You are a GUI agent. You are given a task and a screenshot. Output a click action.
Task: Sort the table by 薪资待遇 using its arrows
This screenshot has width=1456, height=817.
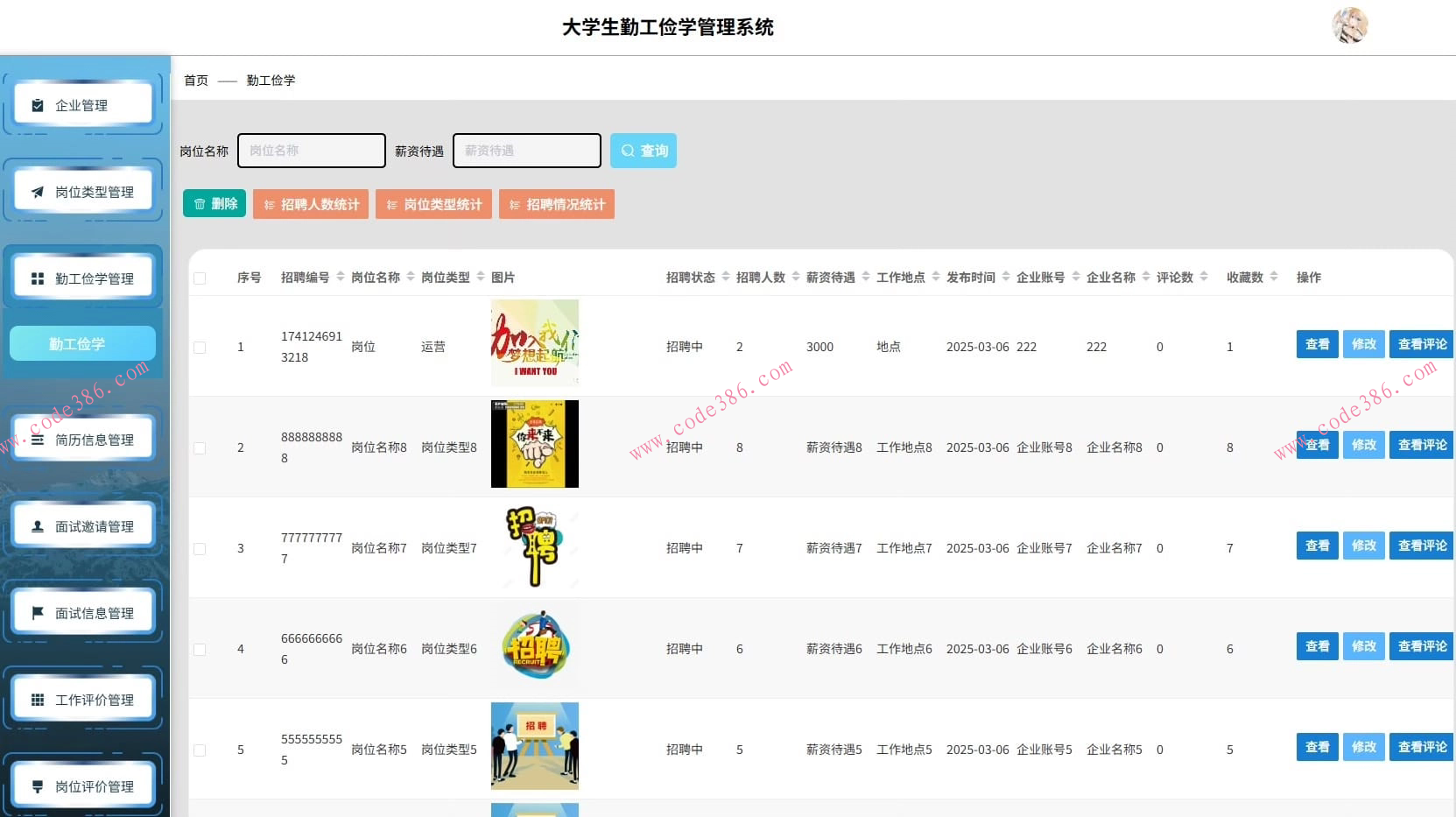(x=866, y=277)
